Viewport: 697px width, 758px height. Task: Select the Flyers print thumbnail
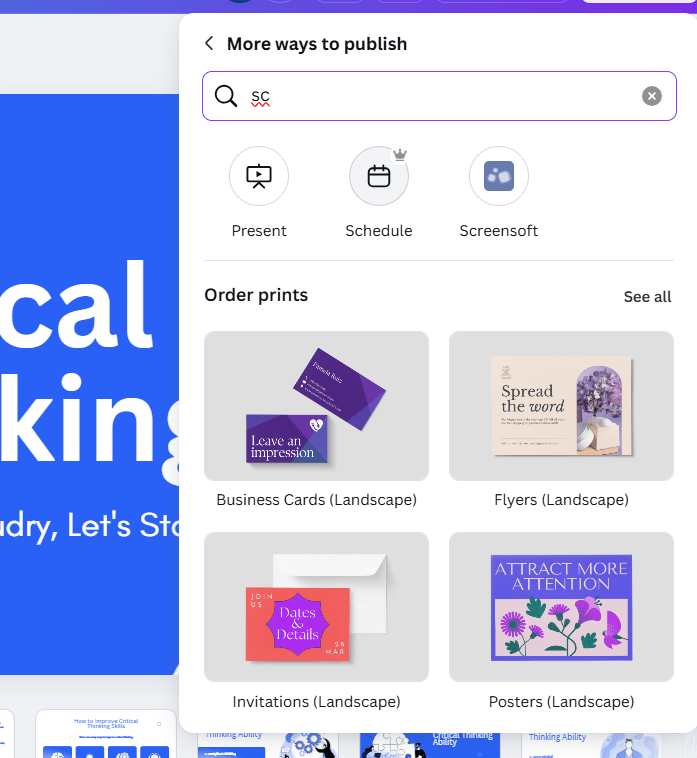coord(561,406)
